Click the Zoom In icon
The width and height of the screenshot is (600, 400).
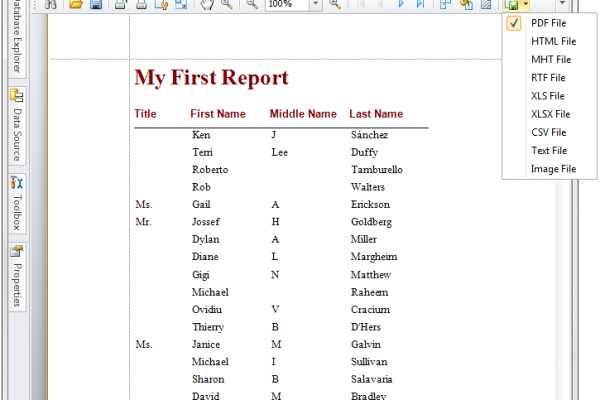(335, 4)
